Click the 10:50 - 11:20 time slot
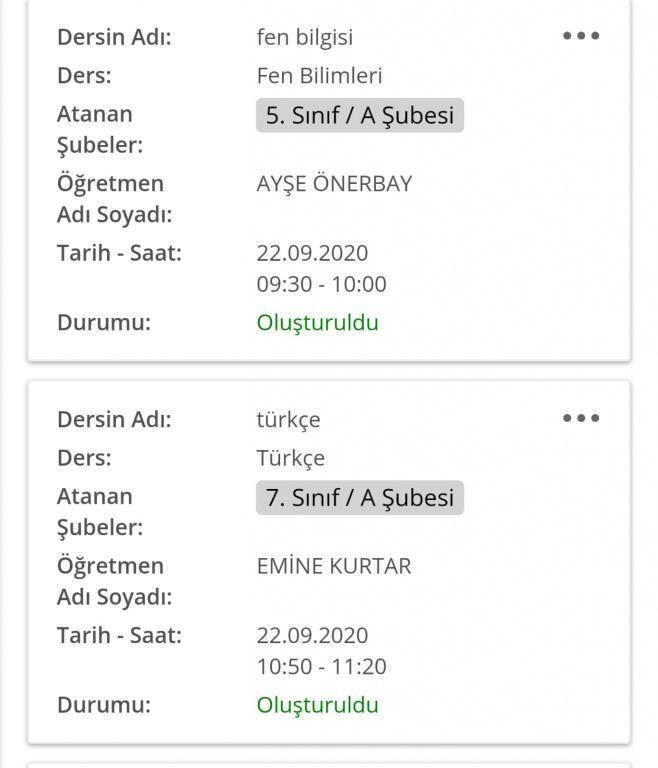The height and width of the screenshot is (768, 658). pyautogui.click(x=321, y=666)
